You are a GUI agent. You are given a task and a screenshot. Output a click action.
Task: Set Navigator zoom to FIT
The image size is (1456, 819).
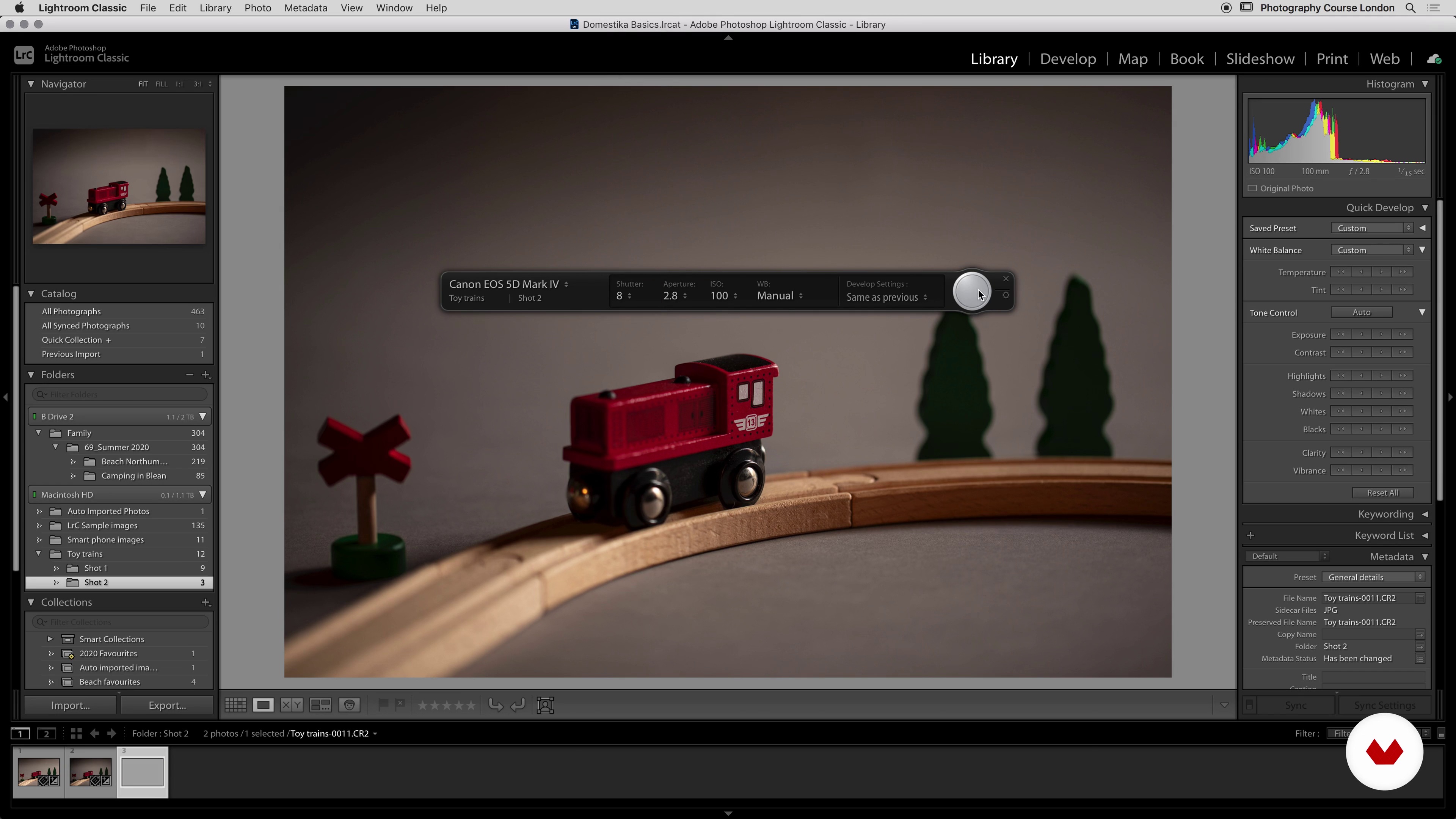(143, 84)
